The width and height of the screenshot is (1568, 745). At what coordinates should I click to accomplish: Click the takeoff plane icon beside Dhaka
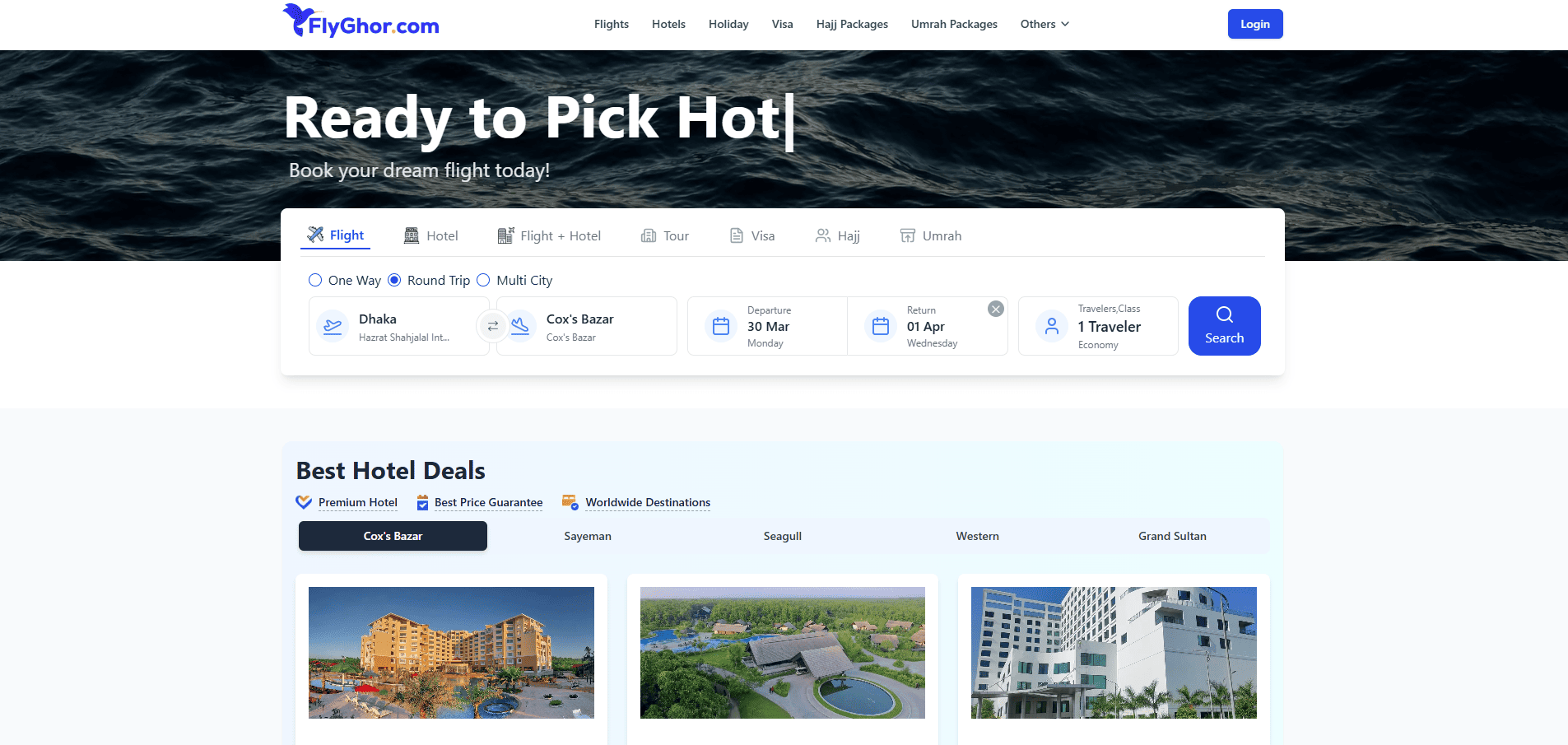[x=333, y=326]
